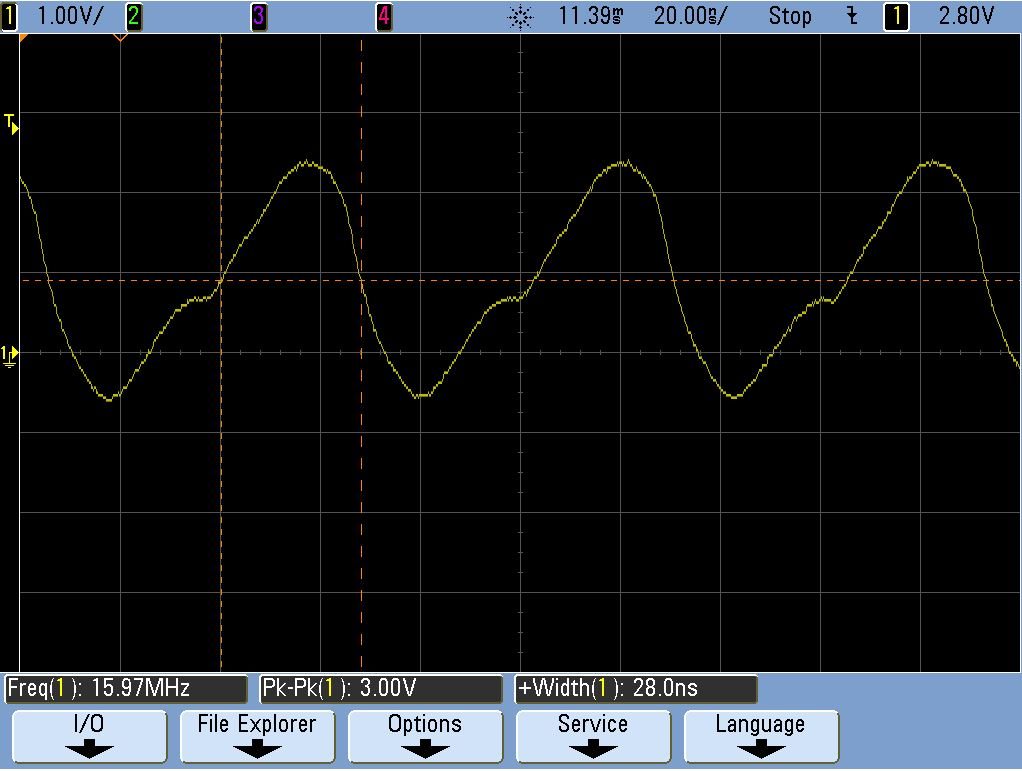1022x771 pixels.
Task: Open the Language softkey menu
Action: pyautogui.click(x=761, y=736)
